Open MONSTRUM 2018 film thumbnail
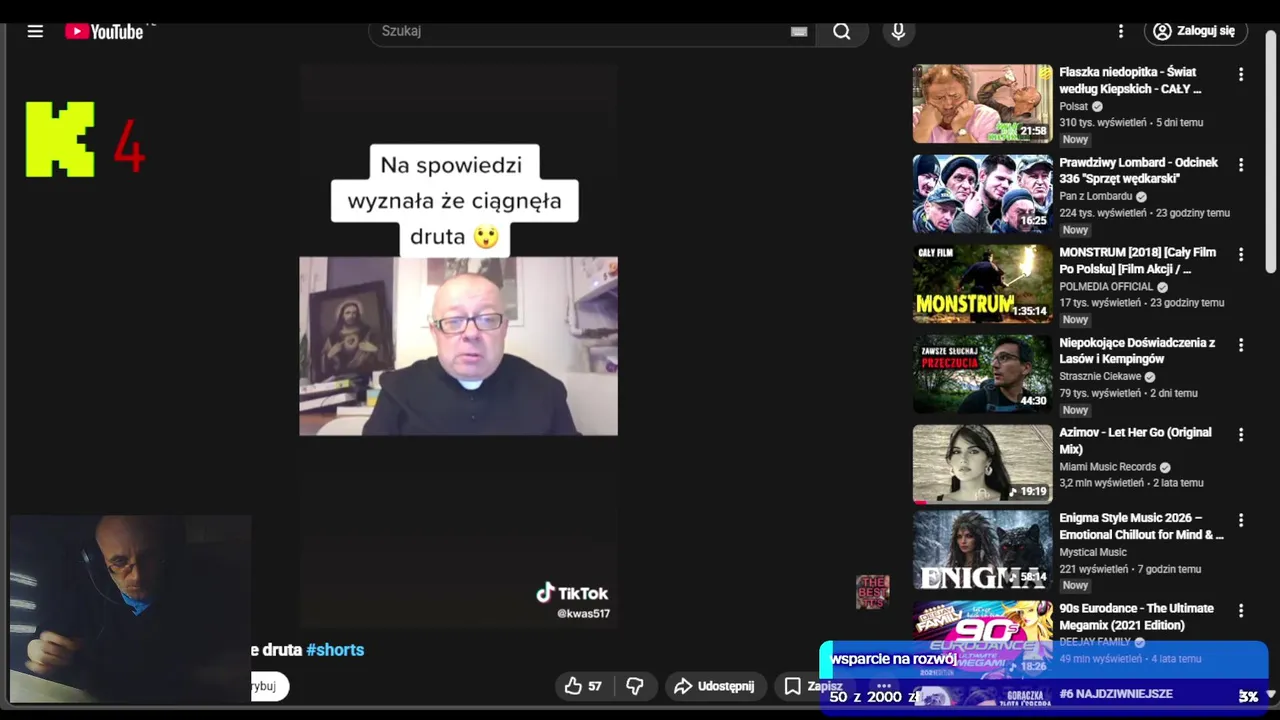1280x720 pixels. point(982,284)
